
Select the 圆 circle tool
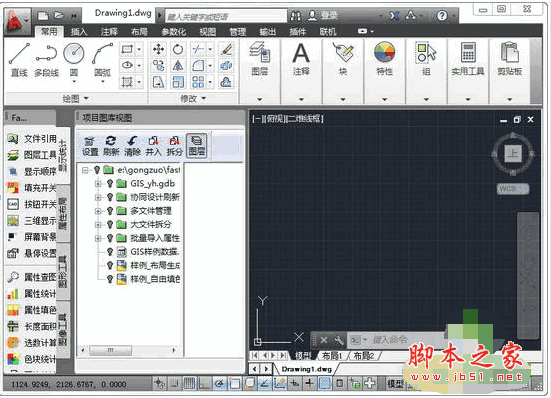(x=74, y=60)
